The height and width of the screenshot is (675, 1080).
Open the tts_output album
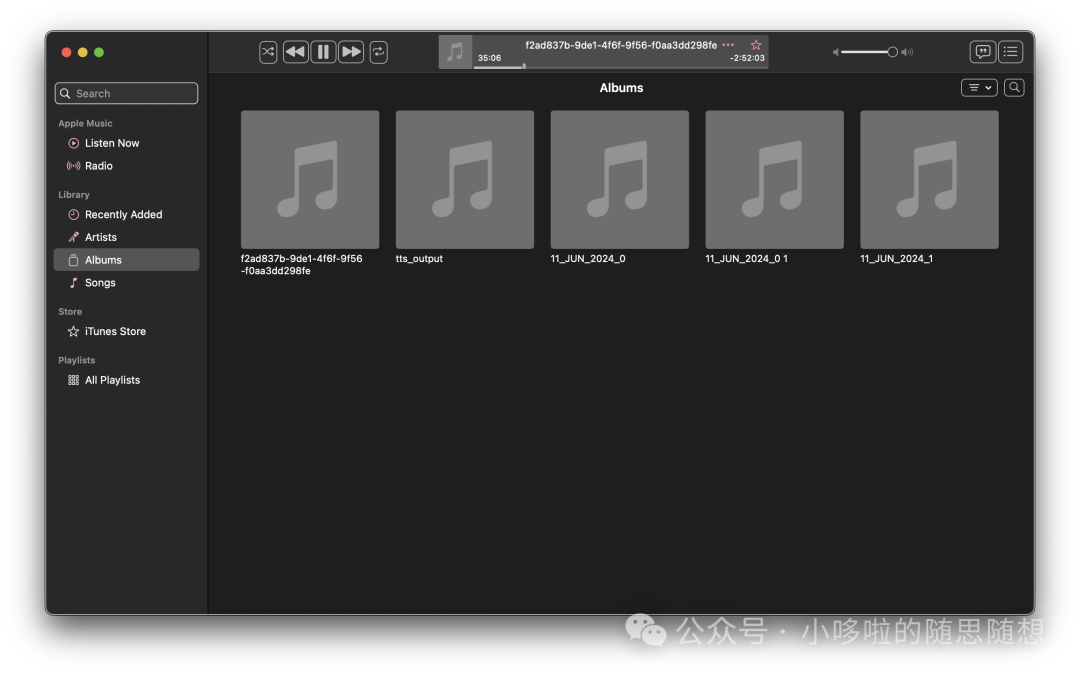[464, 180]
